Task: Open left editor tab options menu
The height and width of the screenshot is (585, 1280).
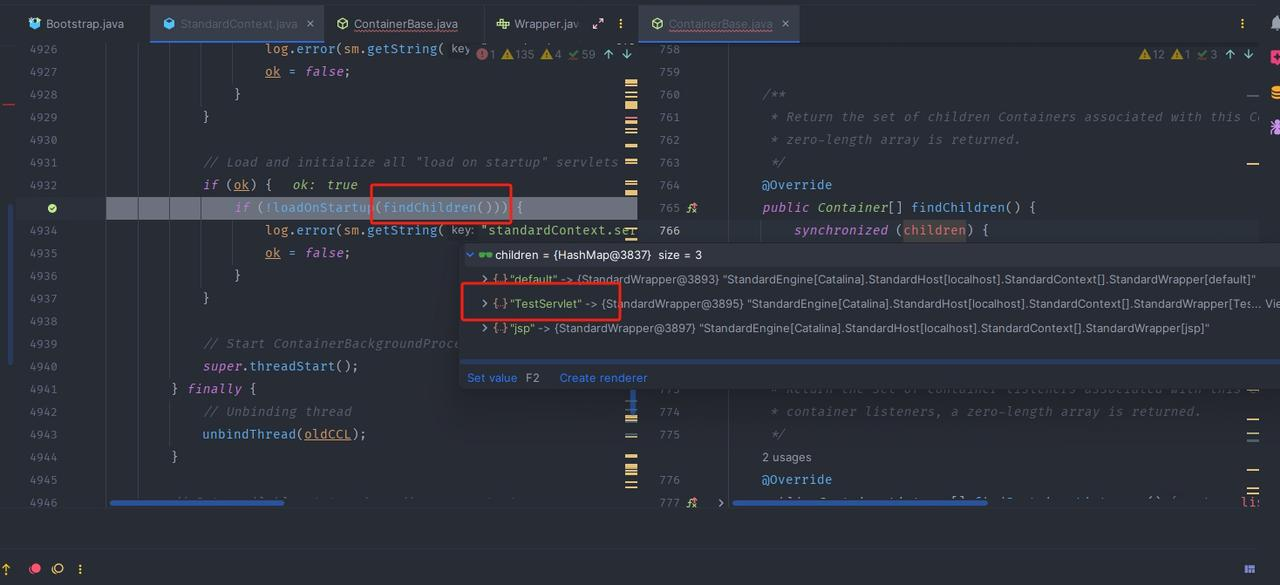Action: point(620,24)
